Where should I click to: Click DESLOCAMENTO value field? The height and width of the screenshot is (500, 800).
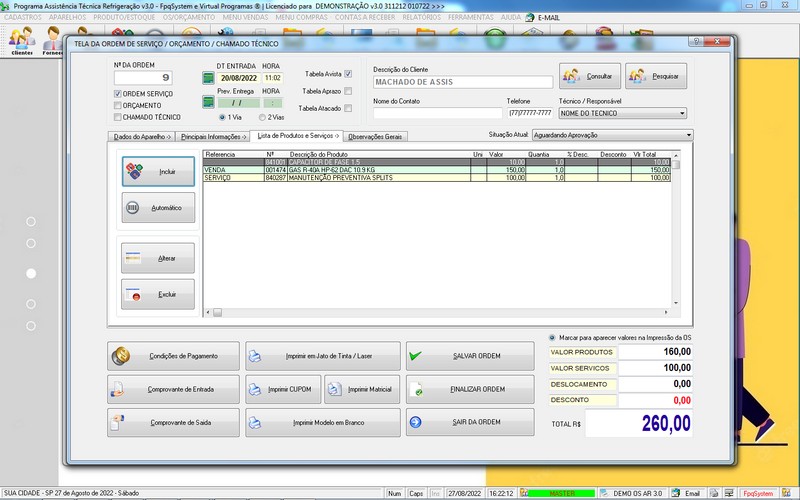[x=655, y=384]
